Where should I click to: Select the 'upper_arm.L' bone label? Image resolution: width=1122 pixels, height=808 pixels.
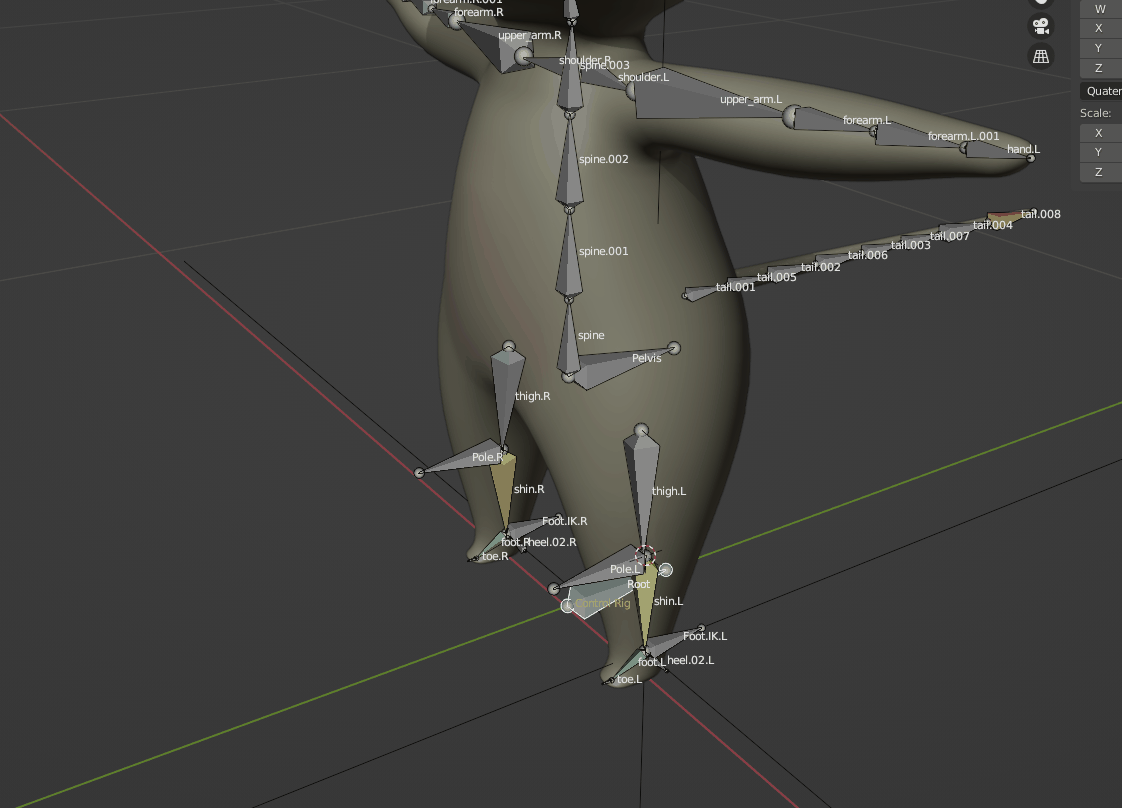(751, 99)
